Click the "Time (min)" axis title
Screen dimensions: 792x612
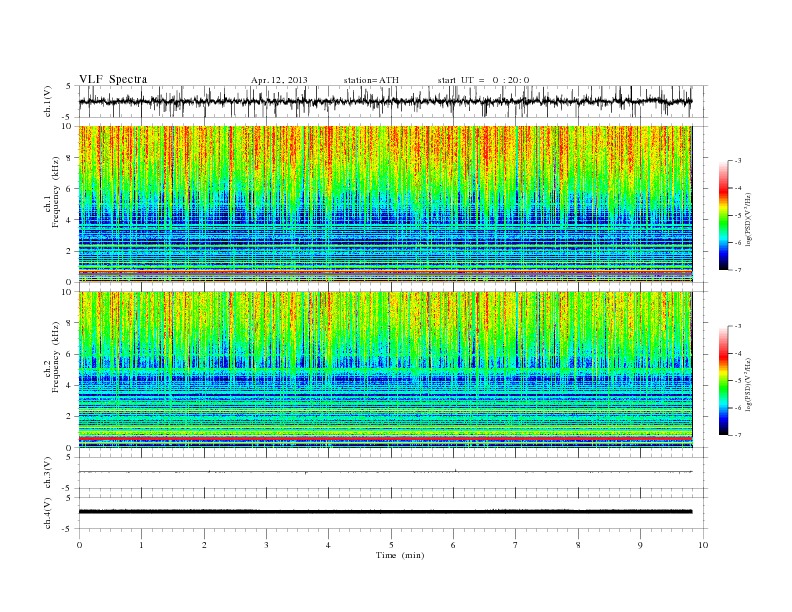(x=400, y=555)
